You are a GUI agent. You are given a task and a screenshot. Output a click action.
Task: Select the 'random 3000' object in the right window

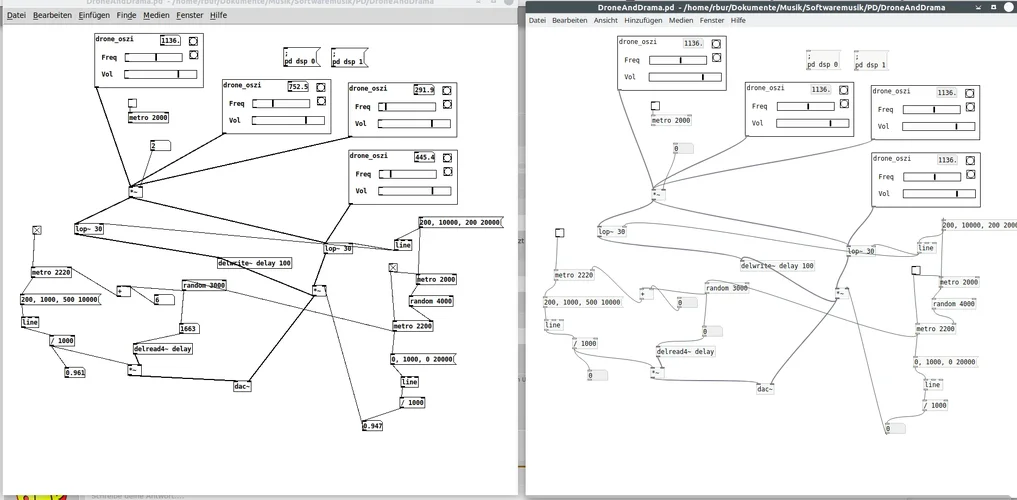click(x=727, y=288)
